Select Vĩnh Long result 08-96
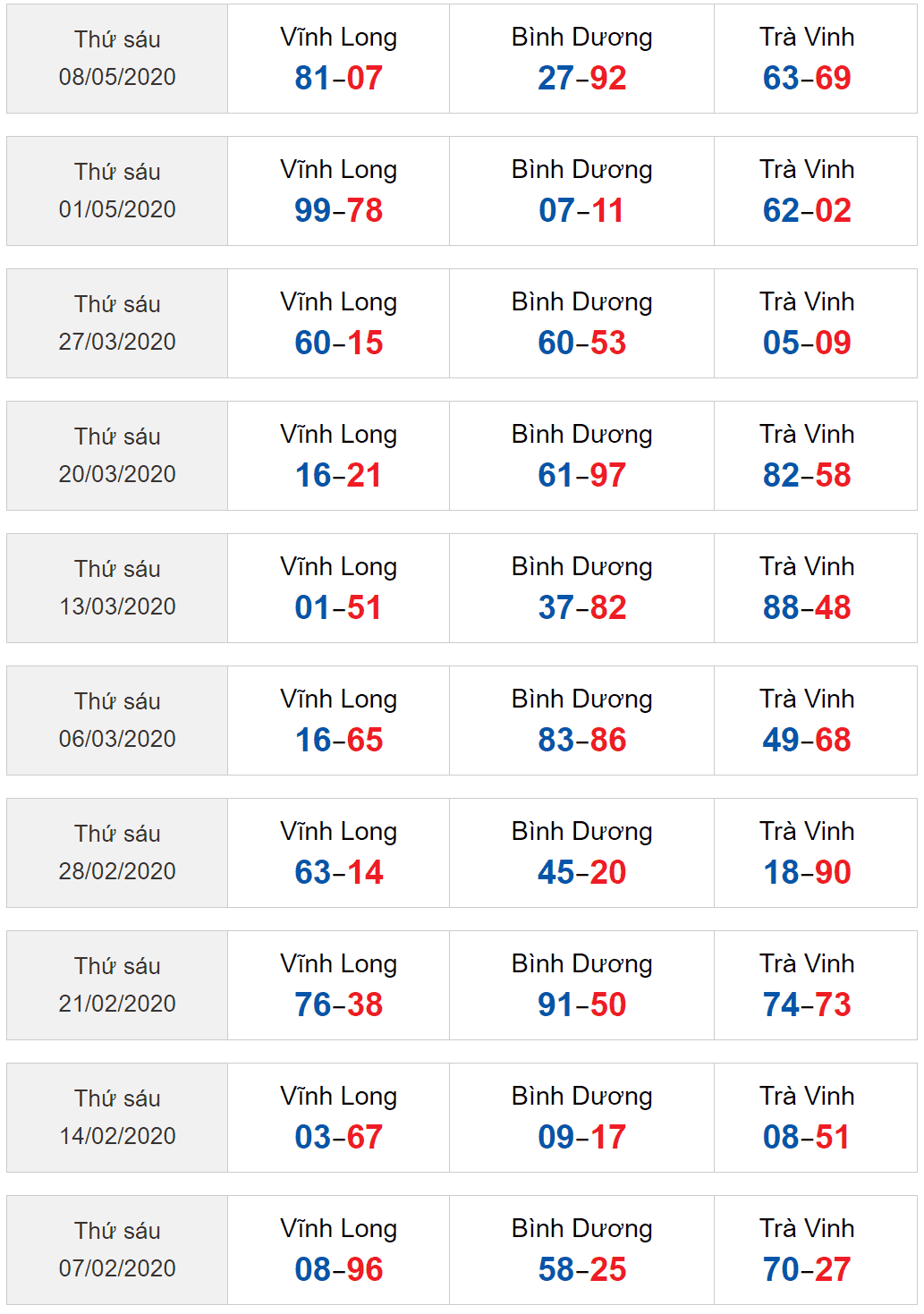This screenshot has height=1314, width=924. pos(339,1269)
